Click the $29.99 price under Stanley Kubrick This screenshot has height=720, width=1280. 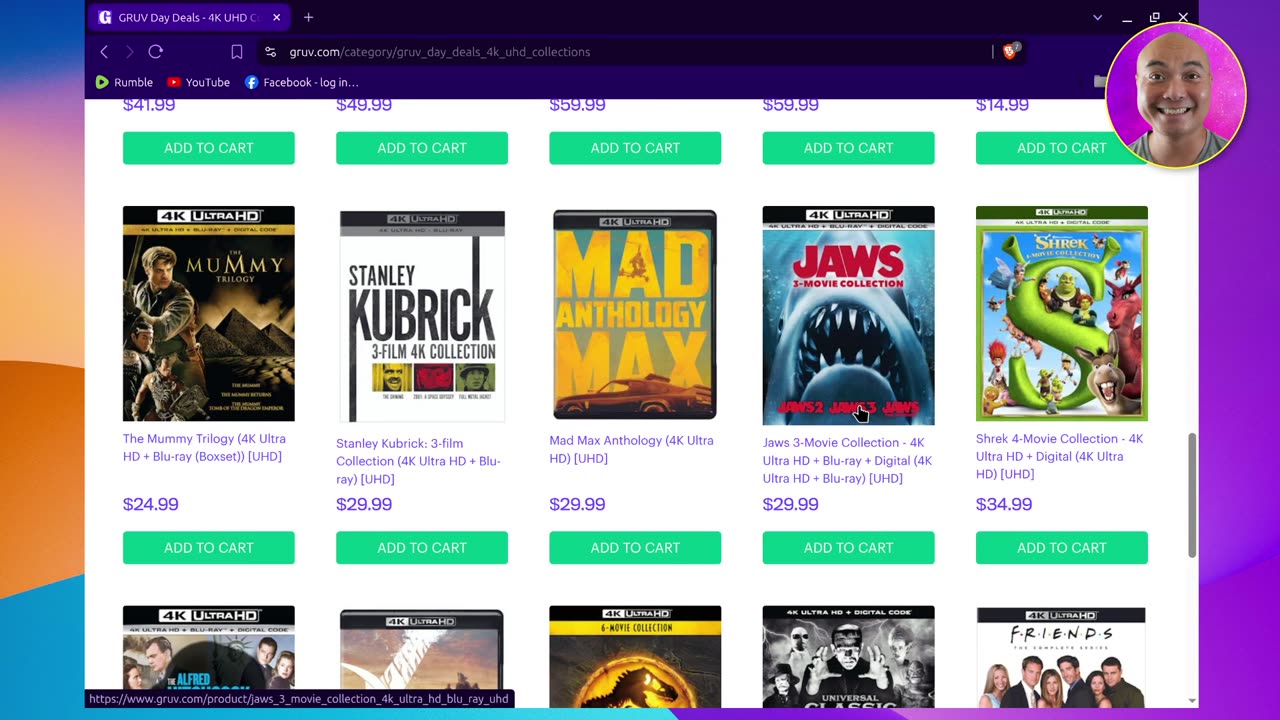[364, 504]
